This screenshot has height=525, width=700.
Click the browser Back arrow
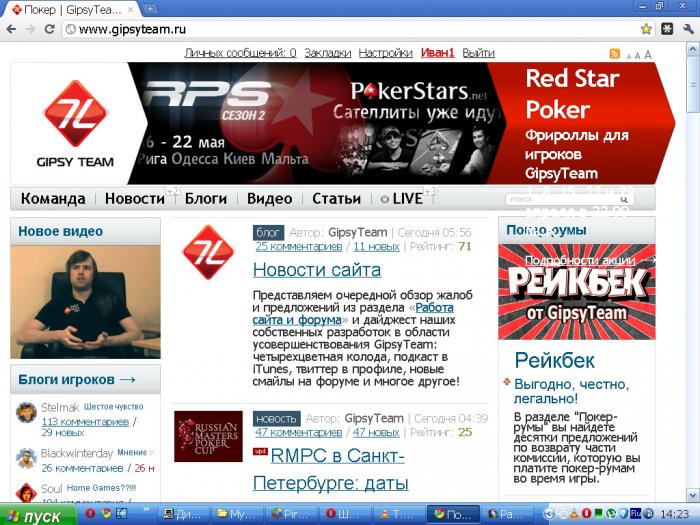pyautogui.click(x=11, y=29)
